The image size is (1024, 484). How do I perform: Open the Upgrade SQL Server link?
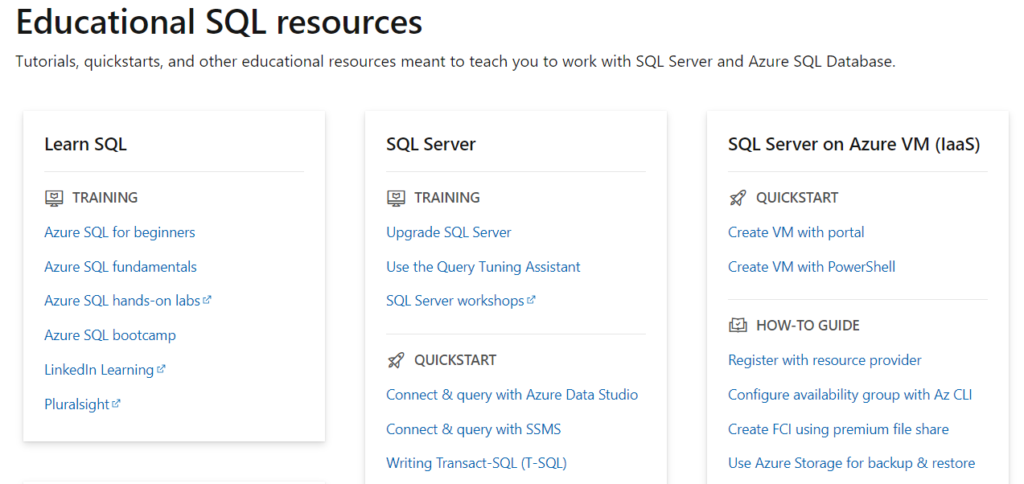click(449, 232)
